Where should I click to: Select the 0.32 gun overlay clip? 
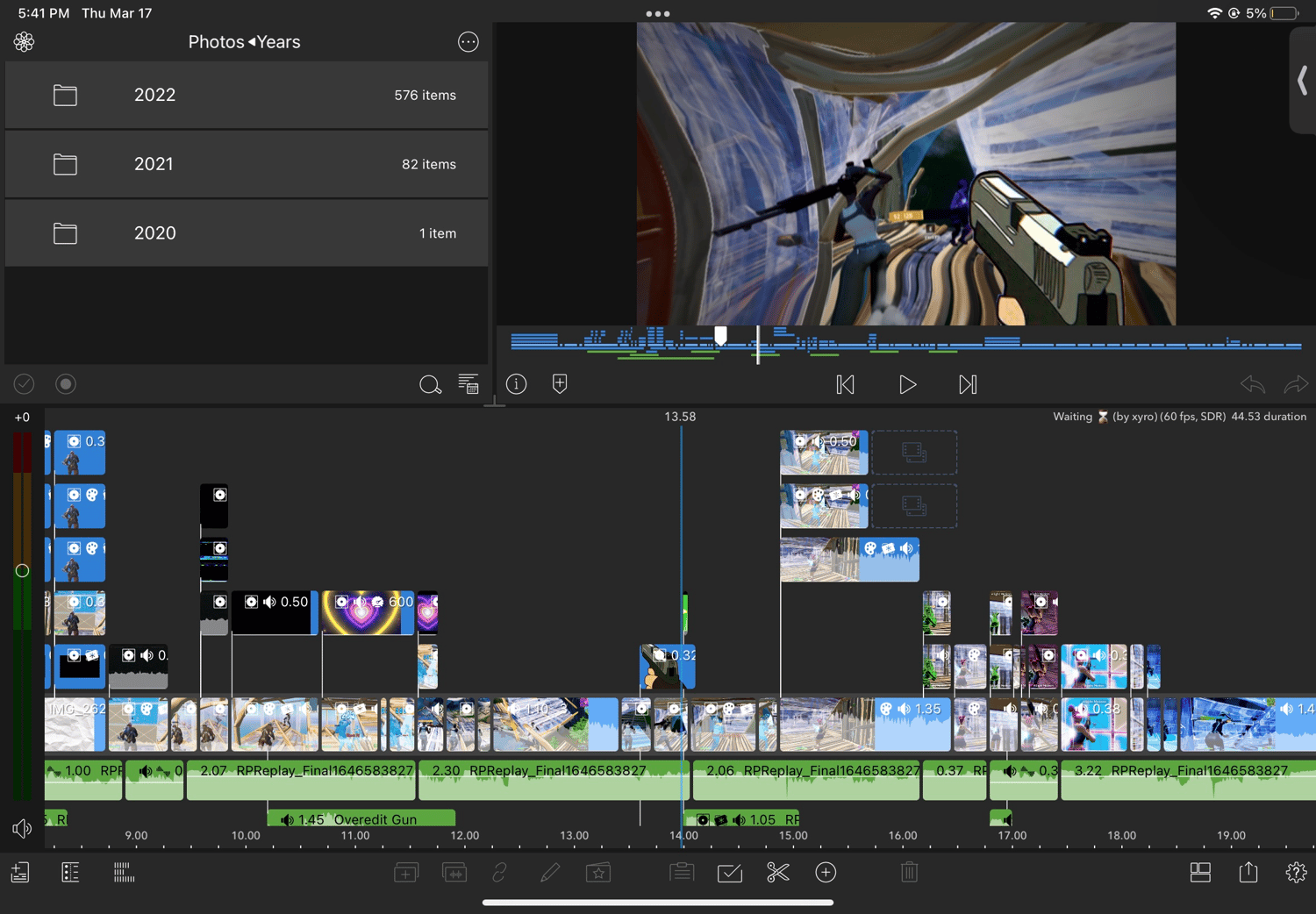(x=668, y=667)
